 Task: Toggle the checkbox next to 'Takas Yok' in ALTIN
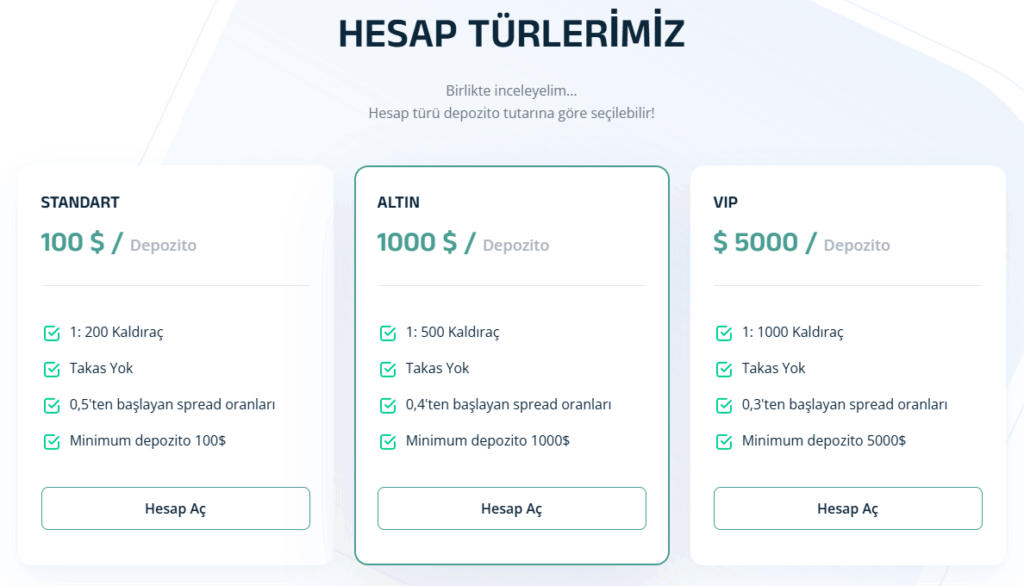386,368
